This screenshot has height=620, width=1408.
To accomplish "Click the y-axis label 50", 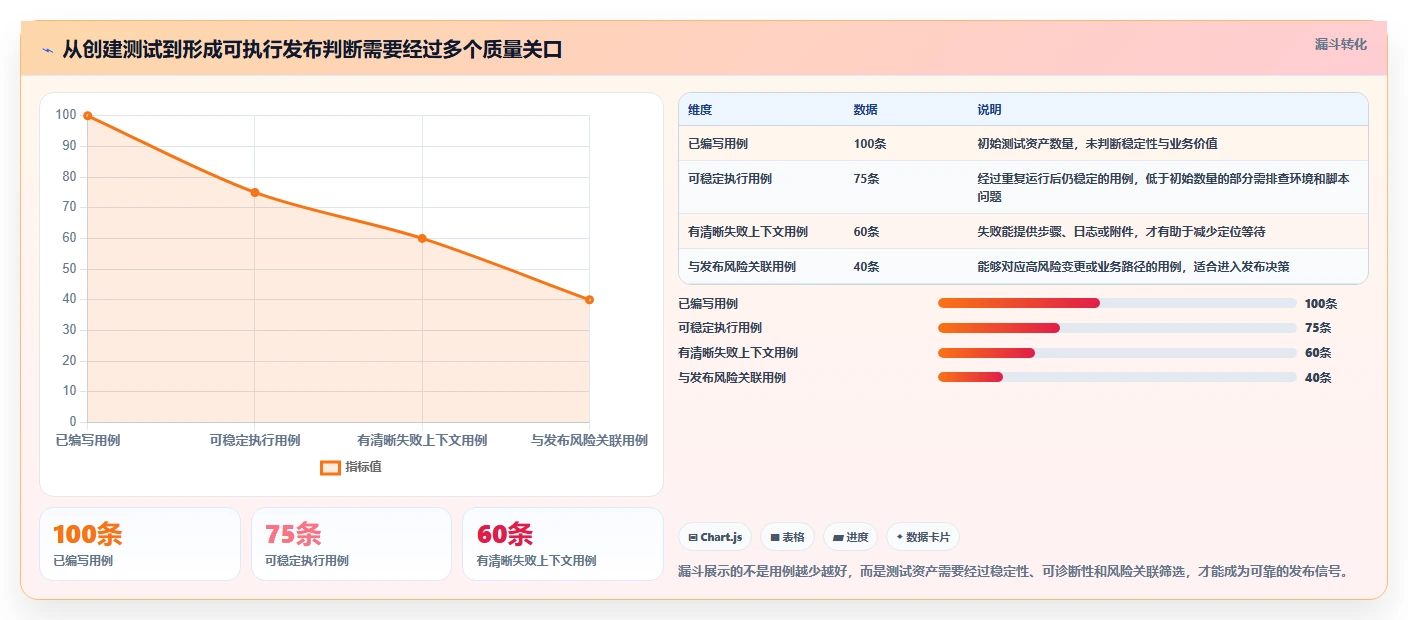I will pos(68,269).
